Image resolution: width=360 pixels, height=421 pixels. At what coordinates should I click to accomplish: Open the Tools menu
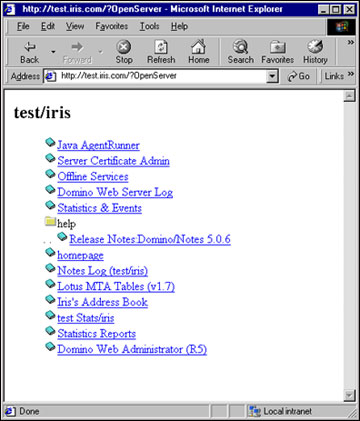[x=149, y=26]
